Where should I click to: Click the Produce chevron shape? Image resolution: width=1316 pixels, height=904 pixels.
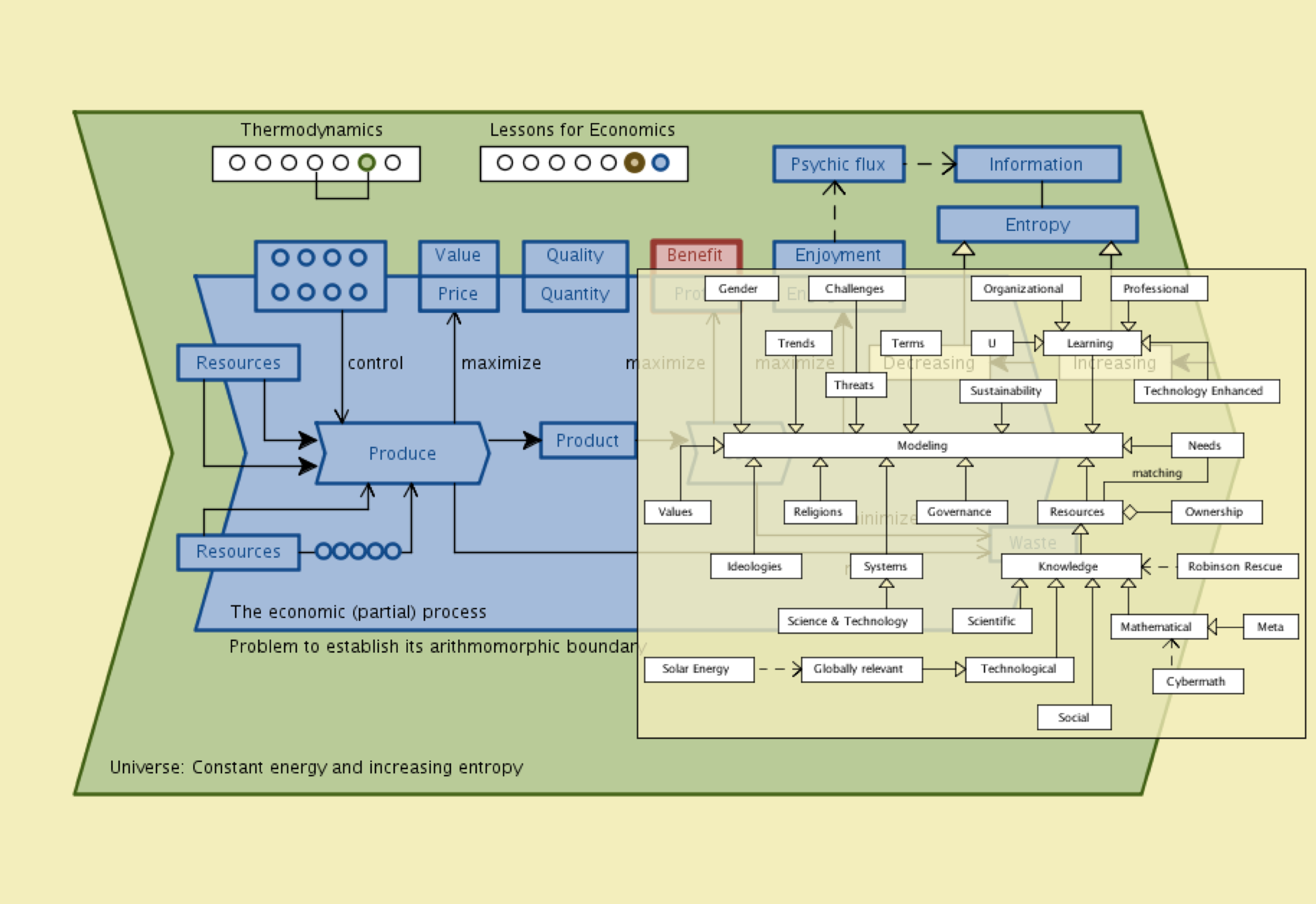pos(402,453)
